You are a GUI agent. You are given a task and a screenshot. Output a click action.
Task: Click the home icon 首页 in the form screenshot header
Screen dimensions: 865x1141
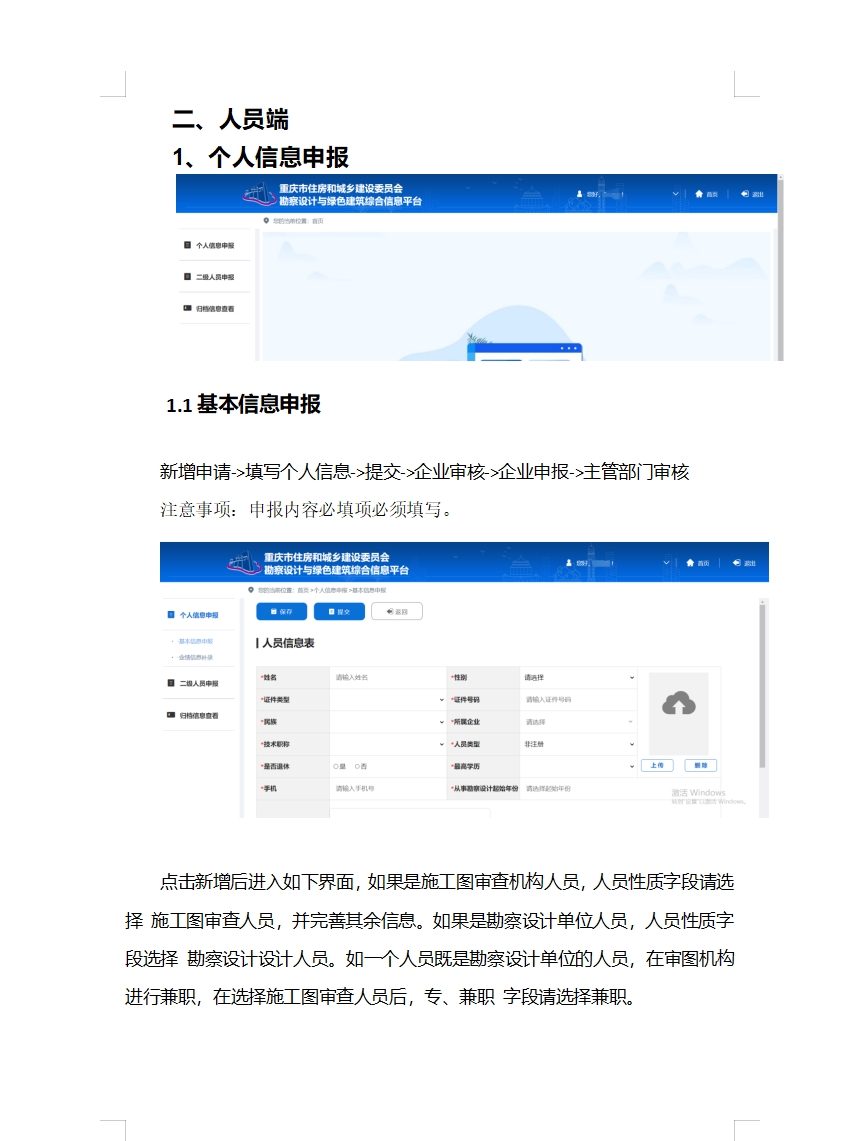690,562
